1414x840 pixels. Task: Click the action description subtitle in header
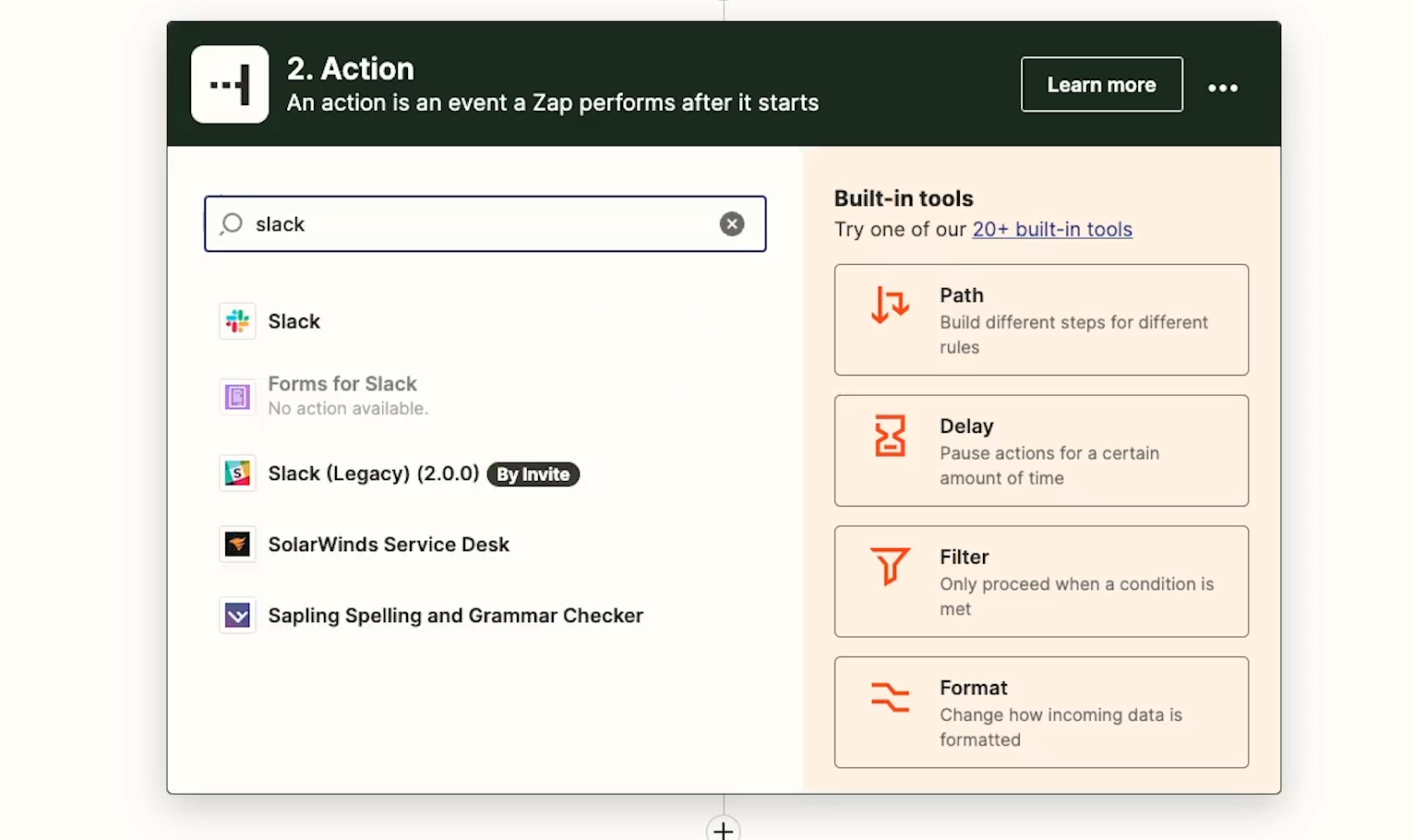pyautogui.click(x=553, y=102)
